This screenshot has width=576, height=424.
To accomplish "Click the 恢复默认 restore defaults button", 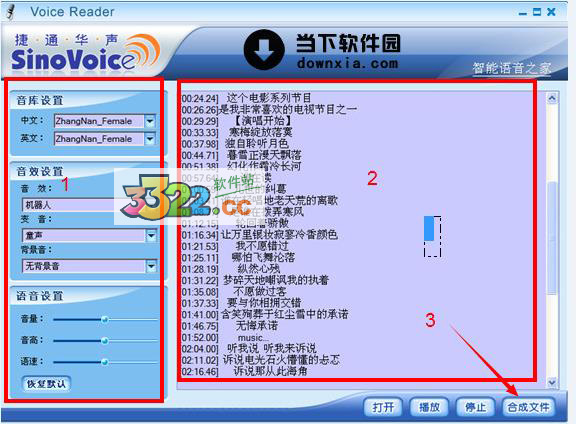I will (46, 384).
